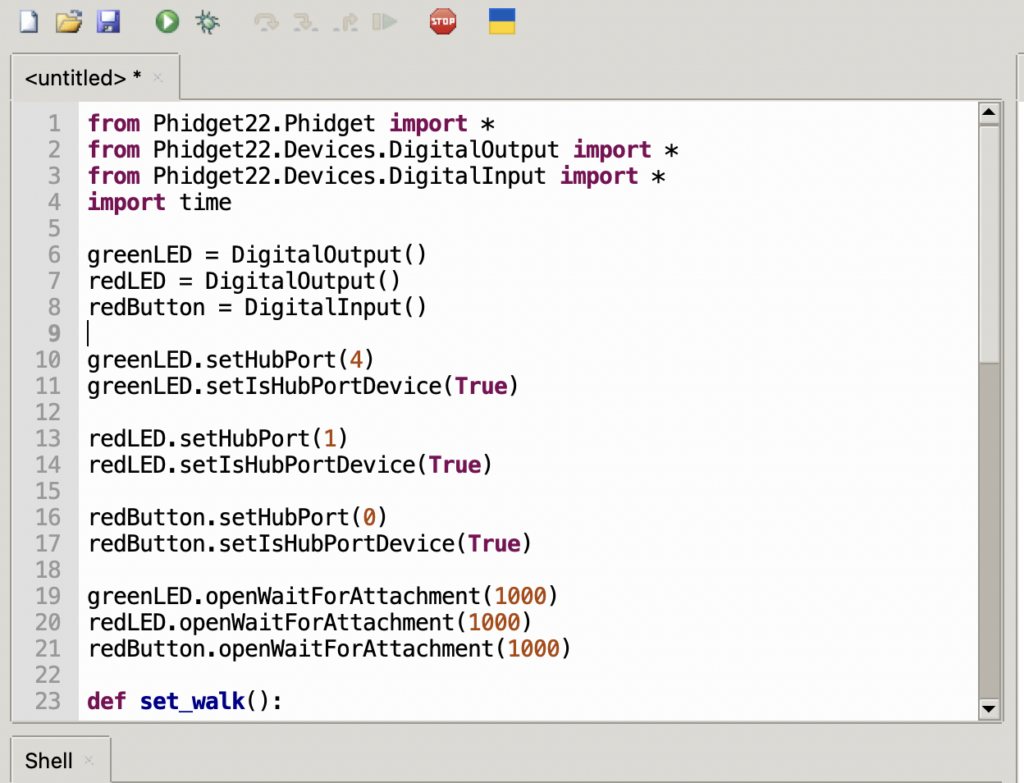Click the vertical scrollbar thumb
The height and width of the screenshot is (783, 1024).
click(989, 244)
